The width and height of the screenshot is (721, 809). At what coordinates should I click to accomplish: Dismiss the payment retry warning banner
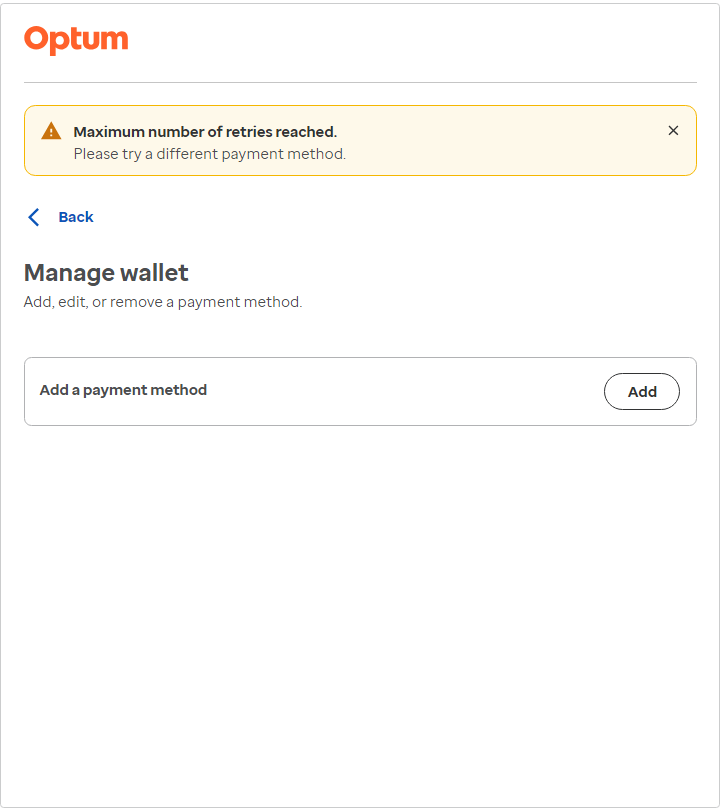(x=673, y=130)
